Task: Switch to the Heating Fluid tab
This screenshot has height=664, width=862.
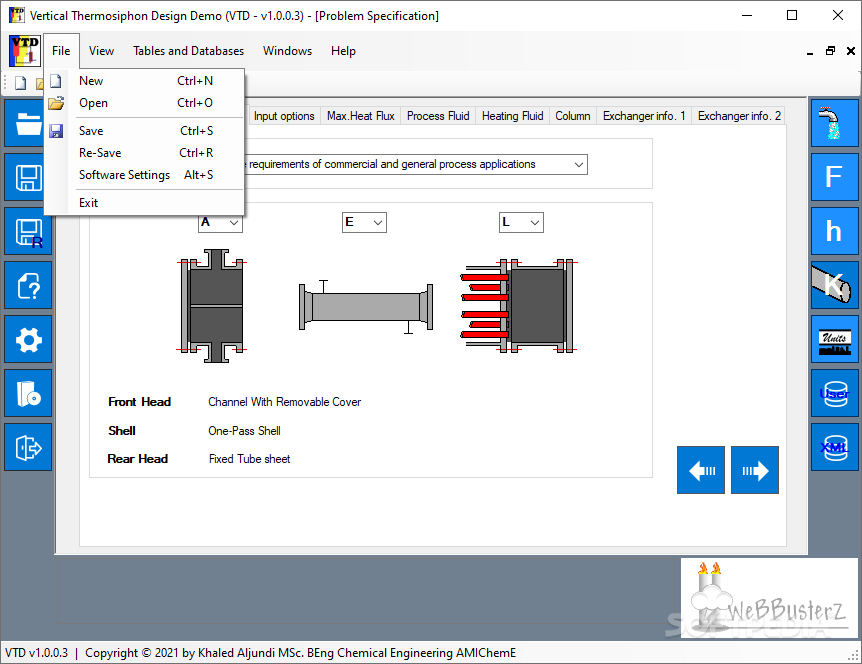Action: pyautogui.click(x=512, y=116)
